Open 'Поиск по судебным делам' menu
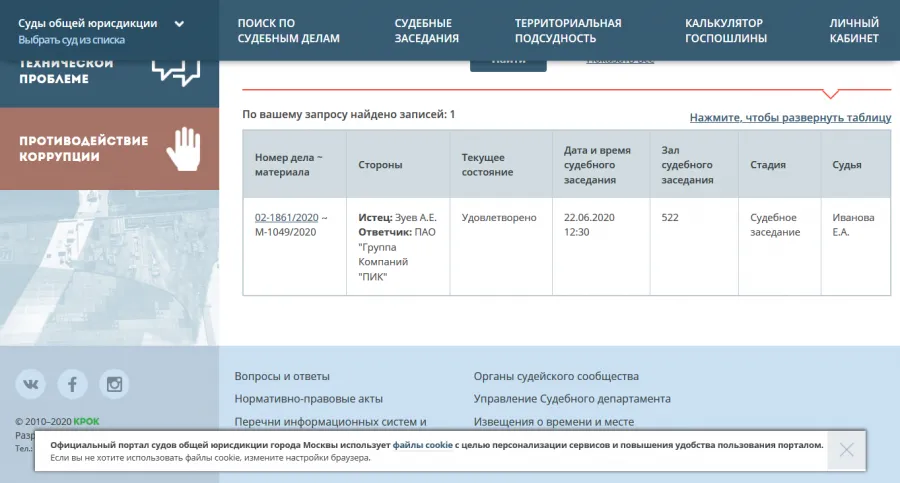Image resolution: width=900 pixels, height=483 pixels. point(289,30)
